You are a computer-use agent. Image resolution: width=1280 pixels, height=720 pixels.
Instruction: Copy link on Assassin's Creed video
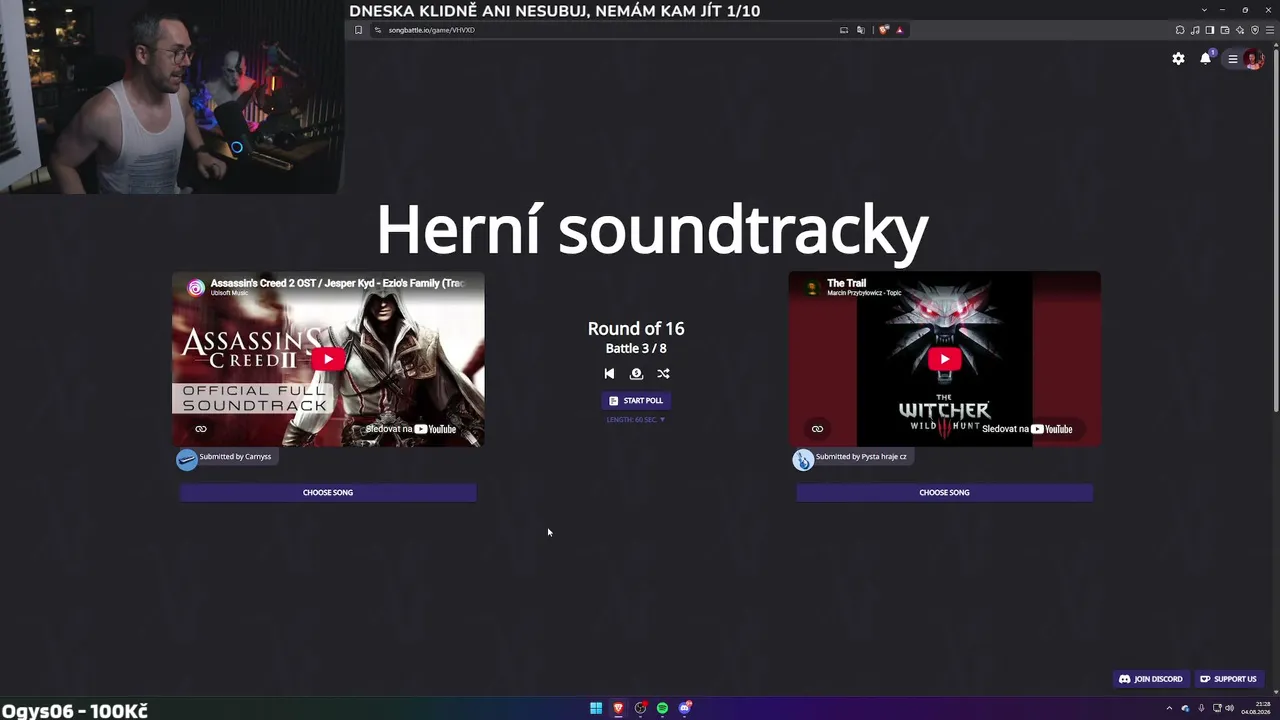(x=201, y=429)
